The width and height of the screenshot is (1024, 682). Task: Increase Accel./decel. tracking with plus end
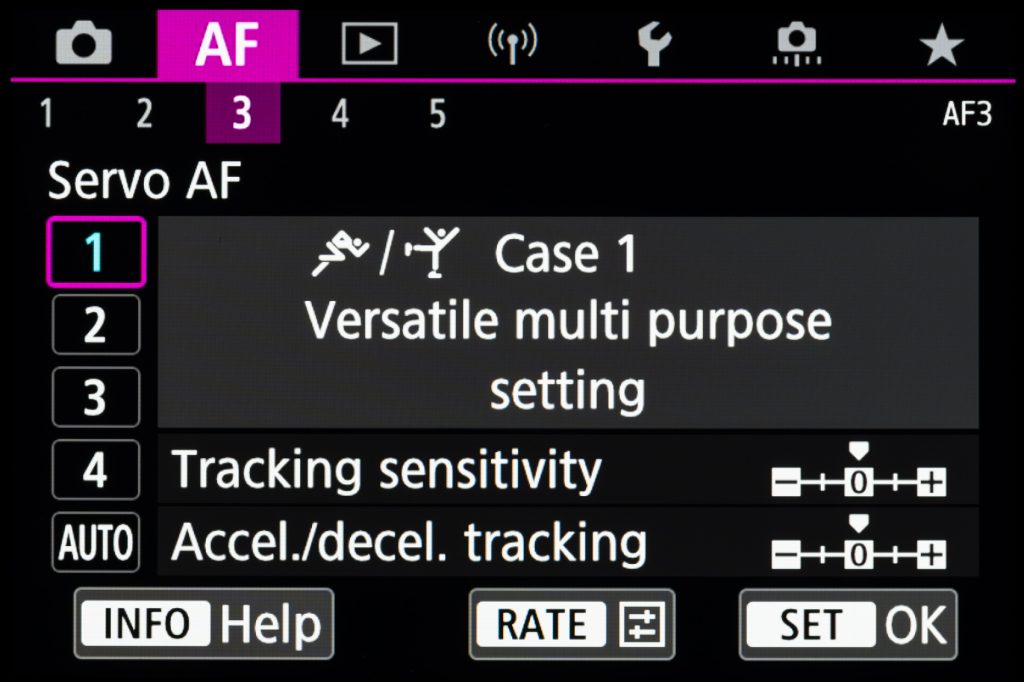click(931, 555)
